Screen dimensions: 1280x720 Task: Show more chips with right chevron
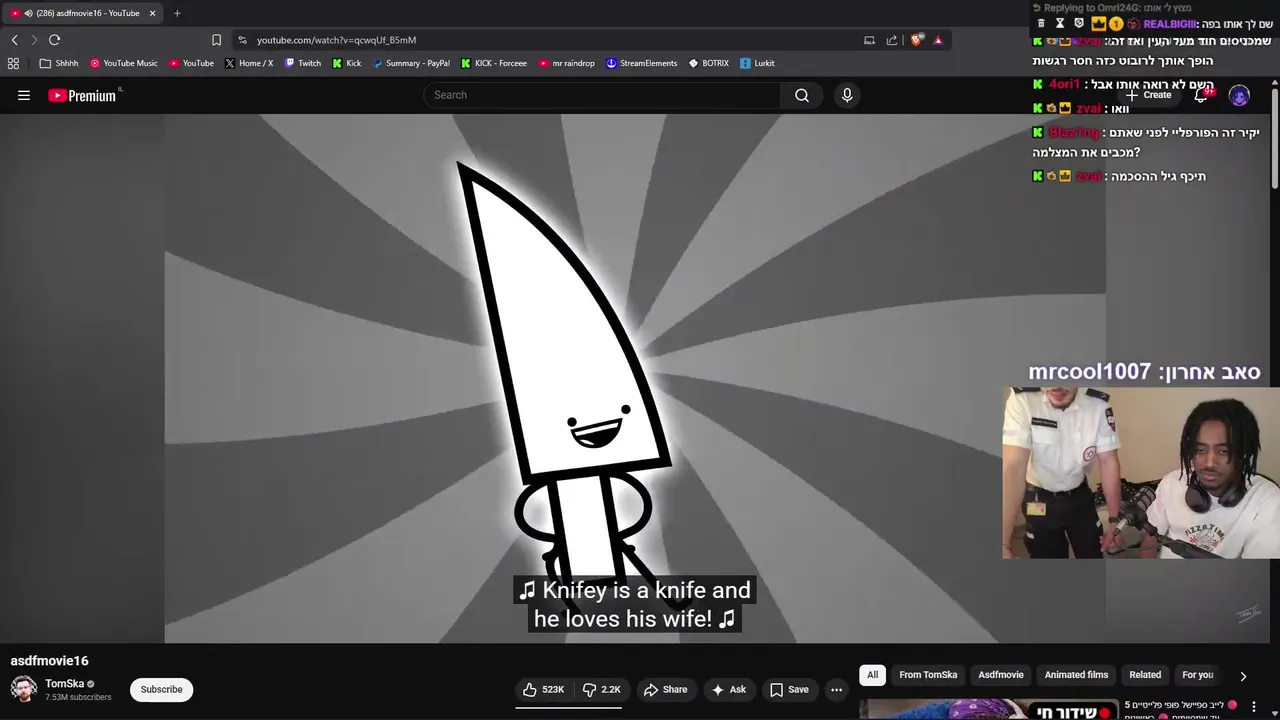coord(1243,676)
